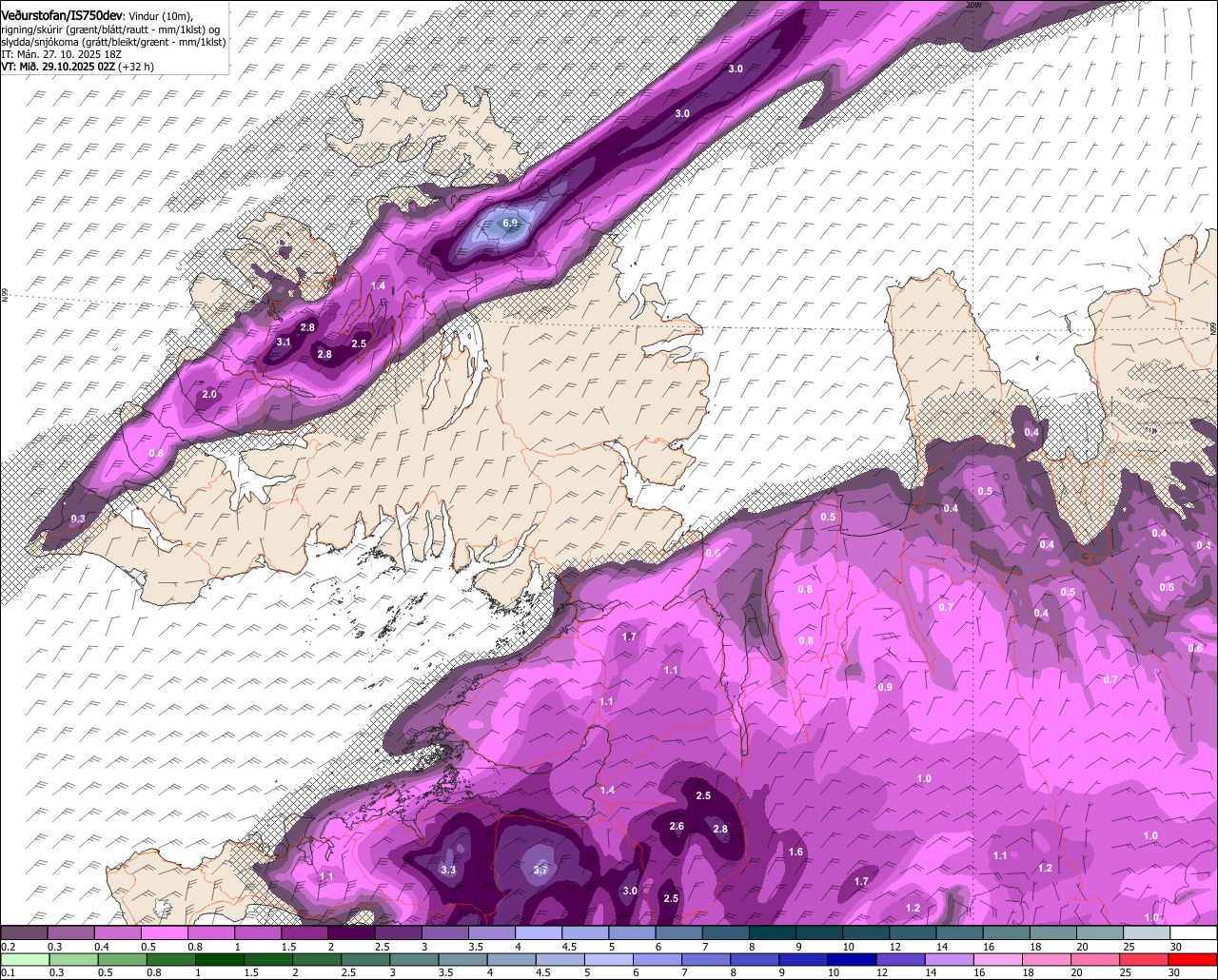
Task: Select the bright pink 0.5 swatch in the upper legend
Action: [x=164, y=932]
